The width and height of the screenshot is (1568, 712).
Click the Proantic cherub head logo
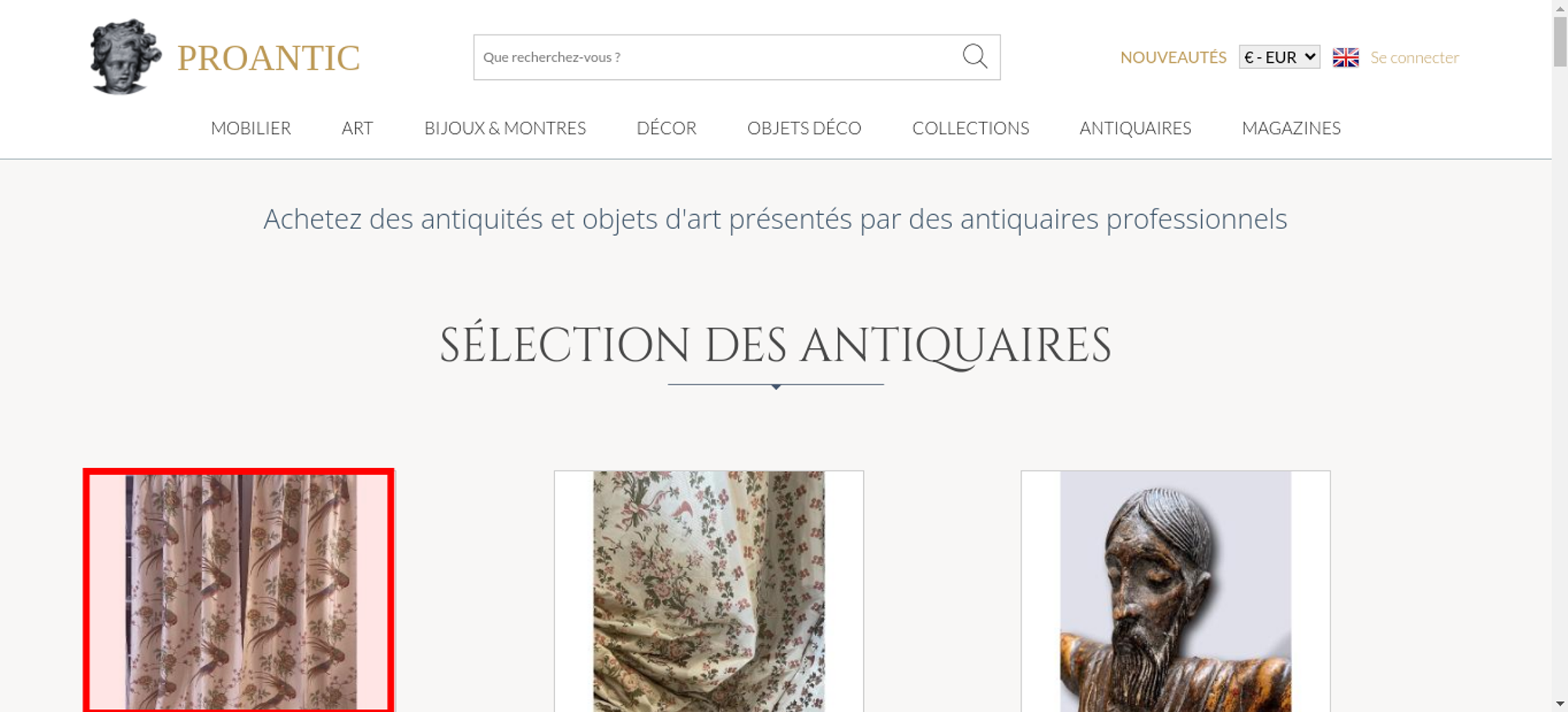click(x=125, y=56)
